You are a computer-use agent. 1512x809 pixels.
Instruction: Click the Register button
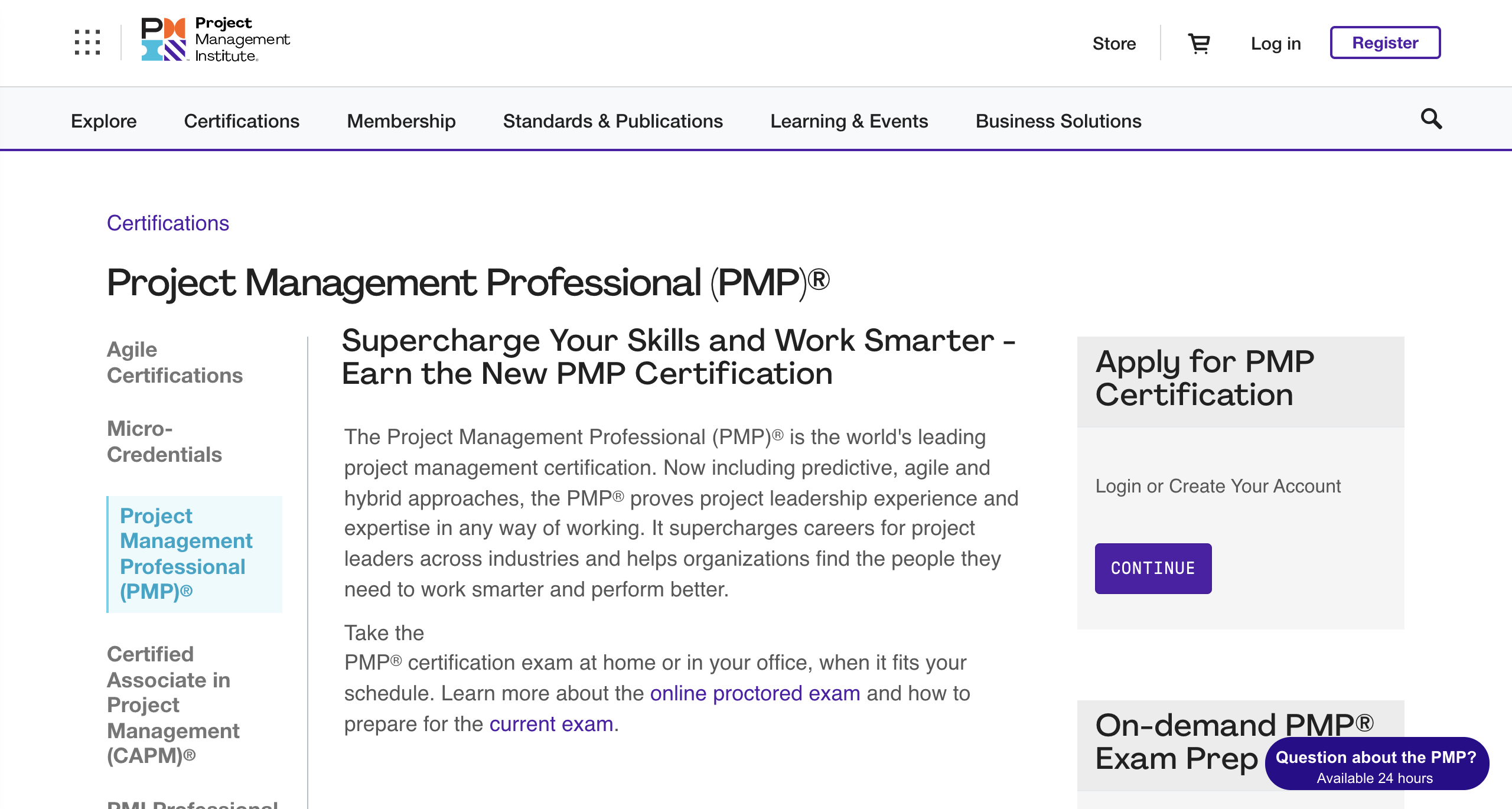tap(1385, 43)
